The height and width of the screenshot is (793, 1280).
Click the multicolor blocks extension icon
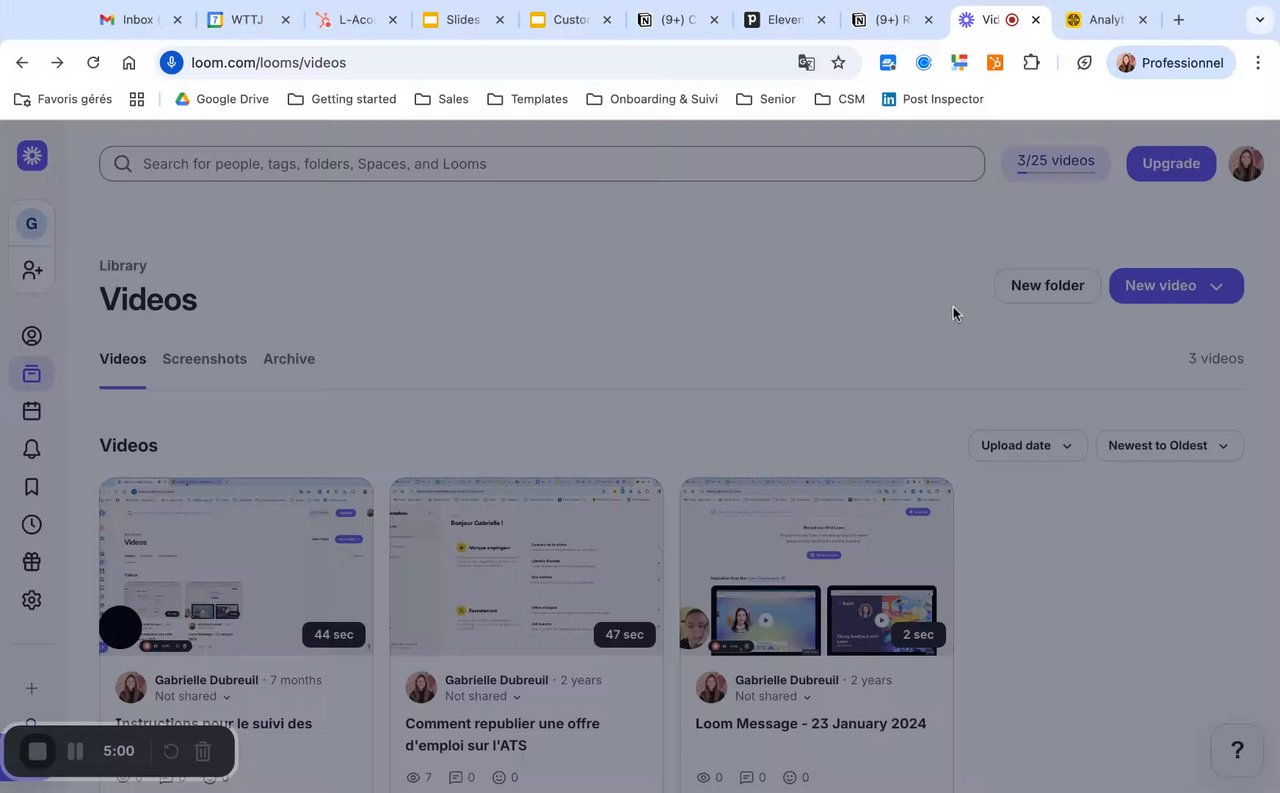pos(959,63)
